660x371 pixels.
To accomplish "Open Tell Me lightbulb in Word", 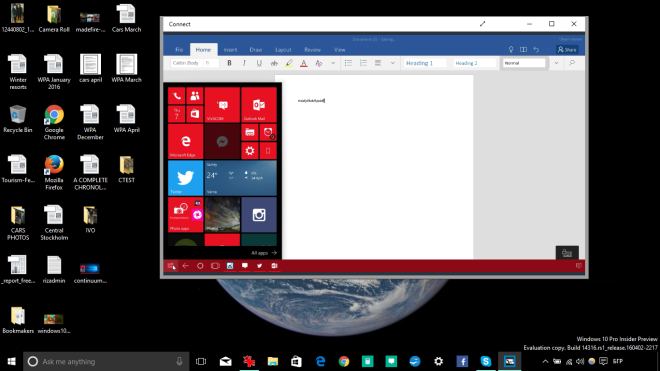I will tap(511, 50).
